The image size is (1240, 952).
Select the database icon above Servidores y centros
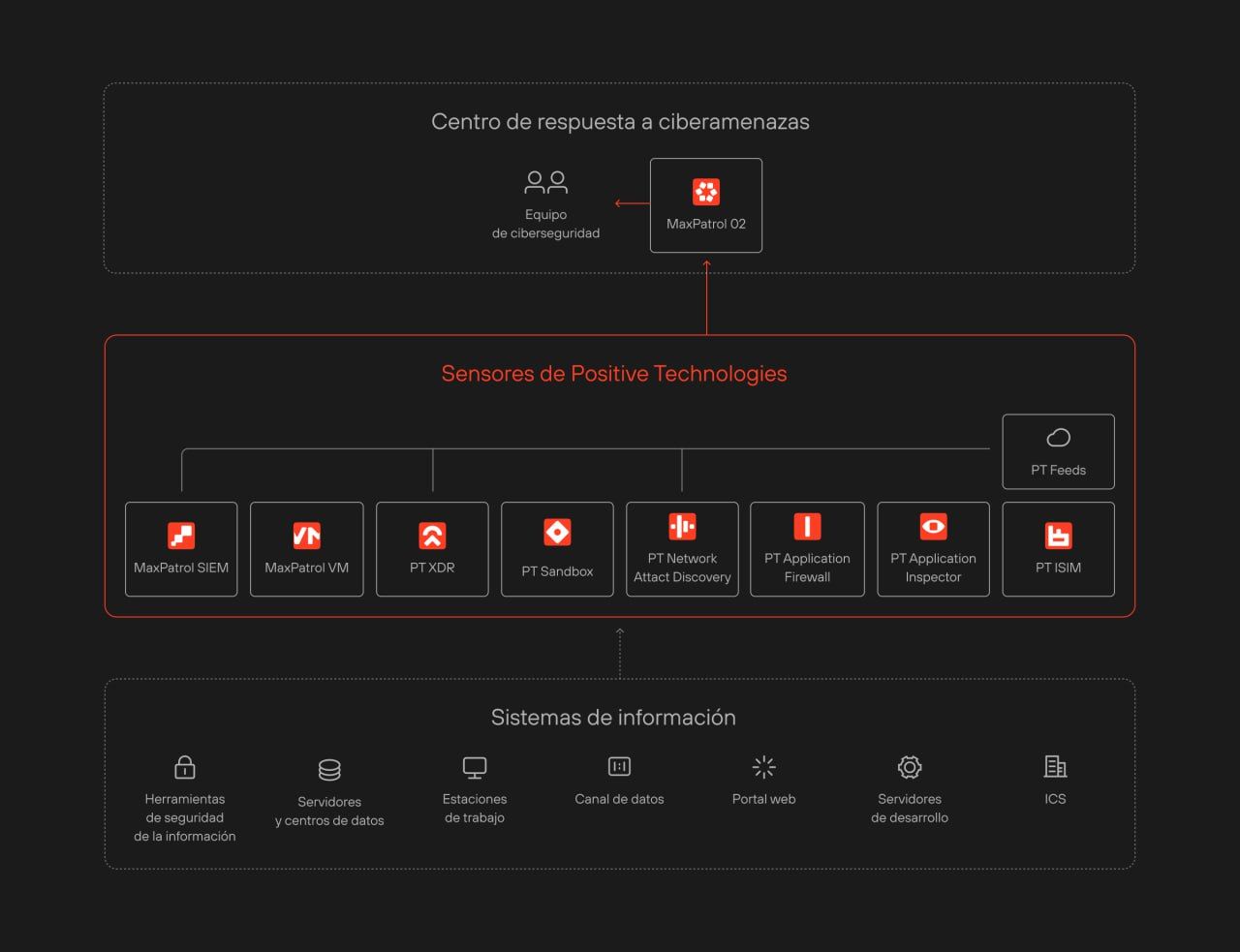click(329, 770)
